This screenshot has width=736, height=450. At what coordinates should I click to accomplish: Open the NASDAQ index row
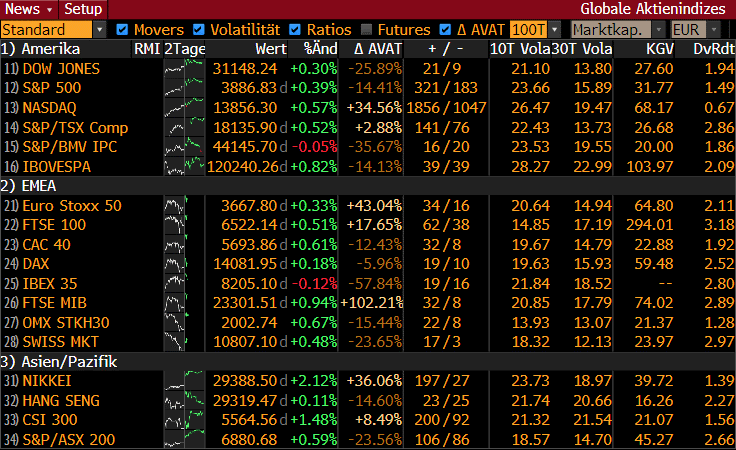coord(49,107)
